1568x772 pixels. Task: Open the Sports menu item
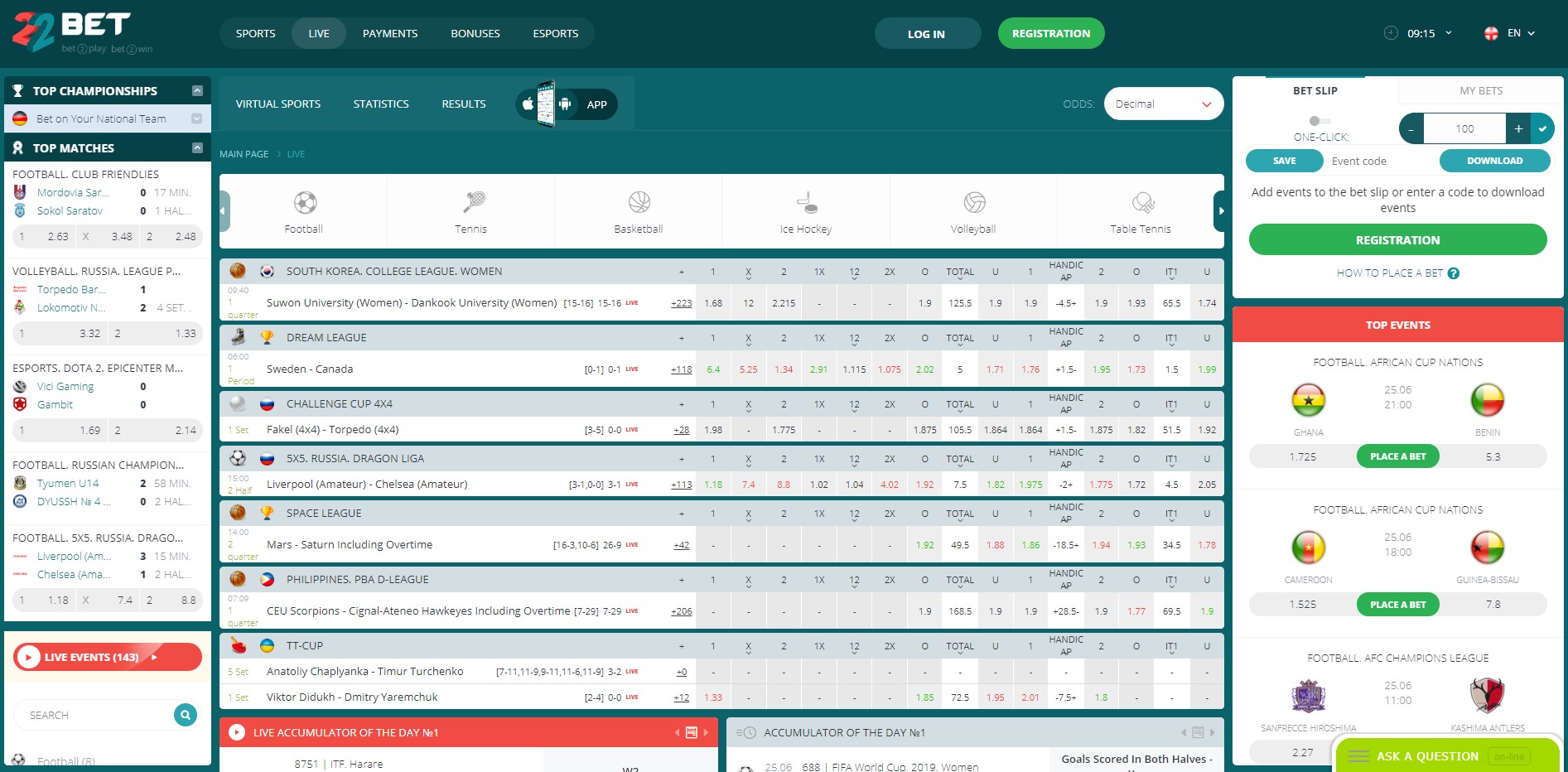(255, 33)
